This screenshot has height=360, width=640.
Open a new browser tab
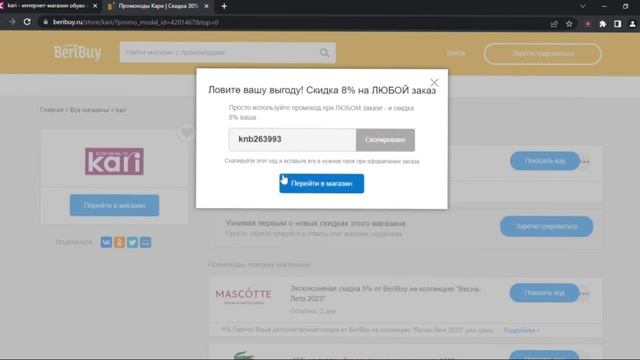coord(224,6)
